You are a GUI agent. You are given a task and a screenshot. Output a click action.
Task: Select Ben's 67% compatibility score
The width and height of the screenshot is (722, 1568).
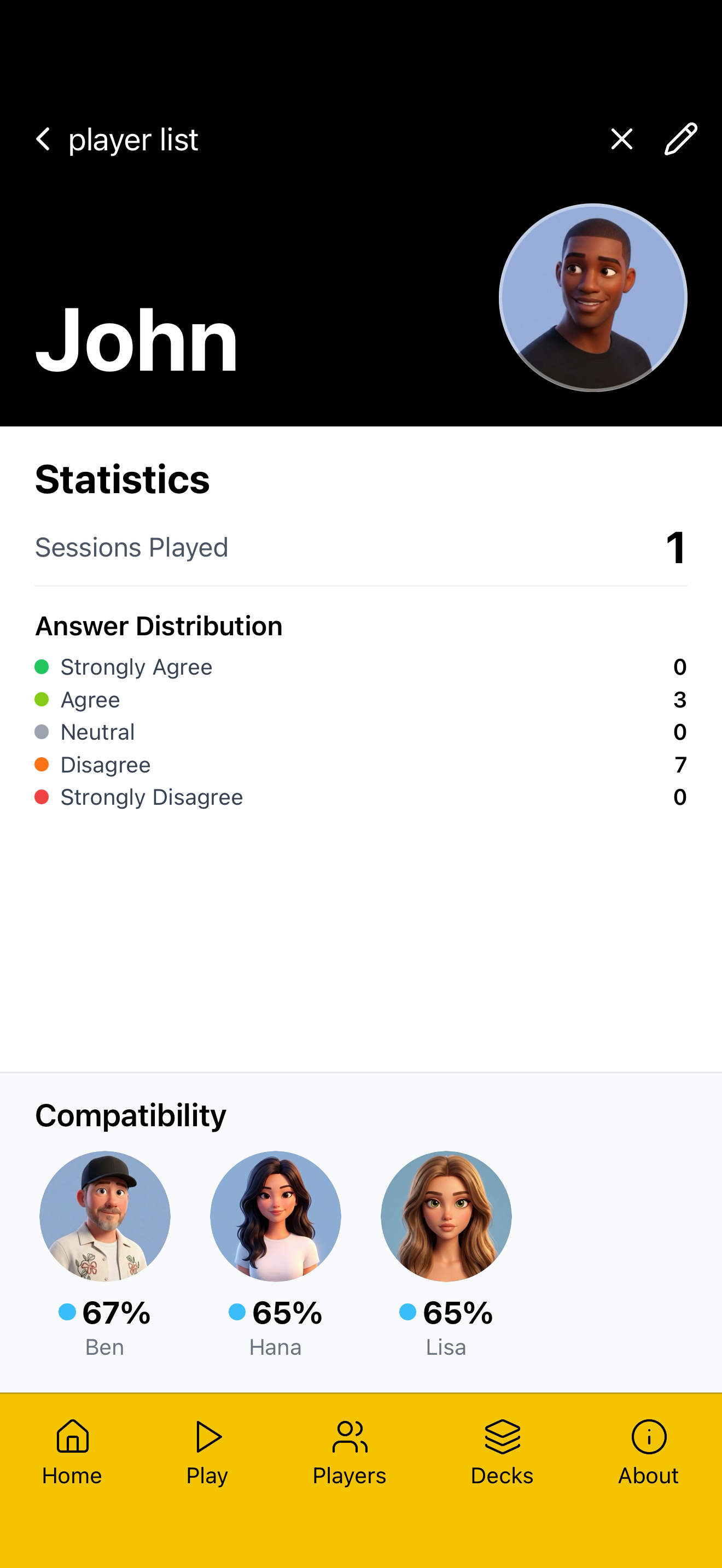click(117, 1312)
